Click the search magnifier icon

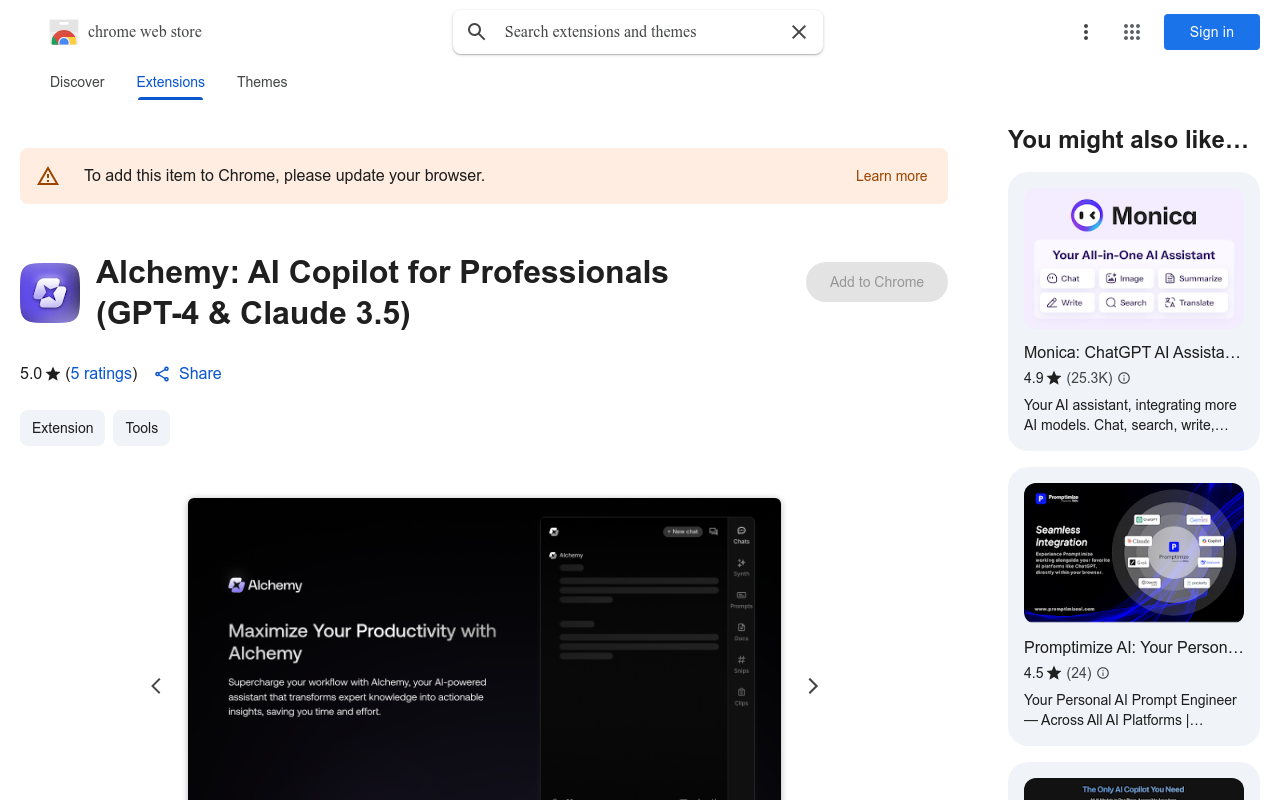pos(477,32)
